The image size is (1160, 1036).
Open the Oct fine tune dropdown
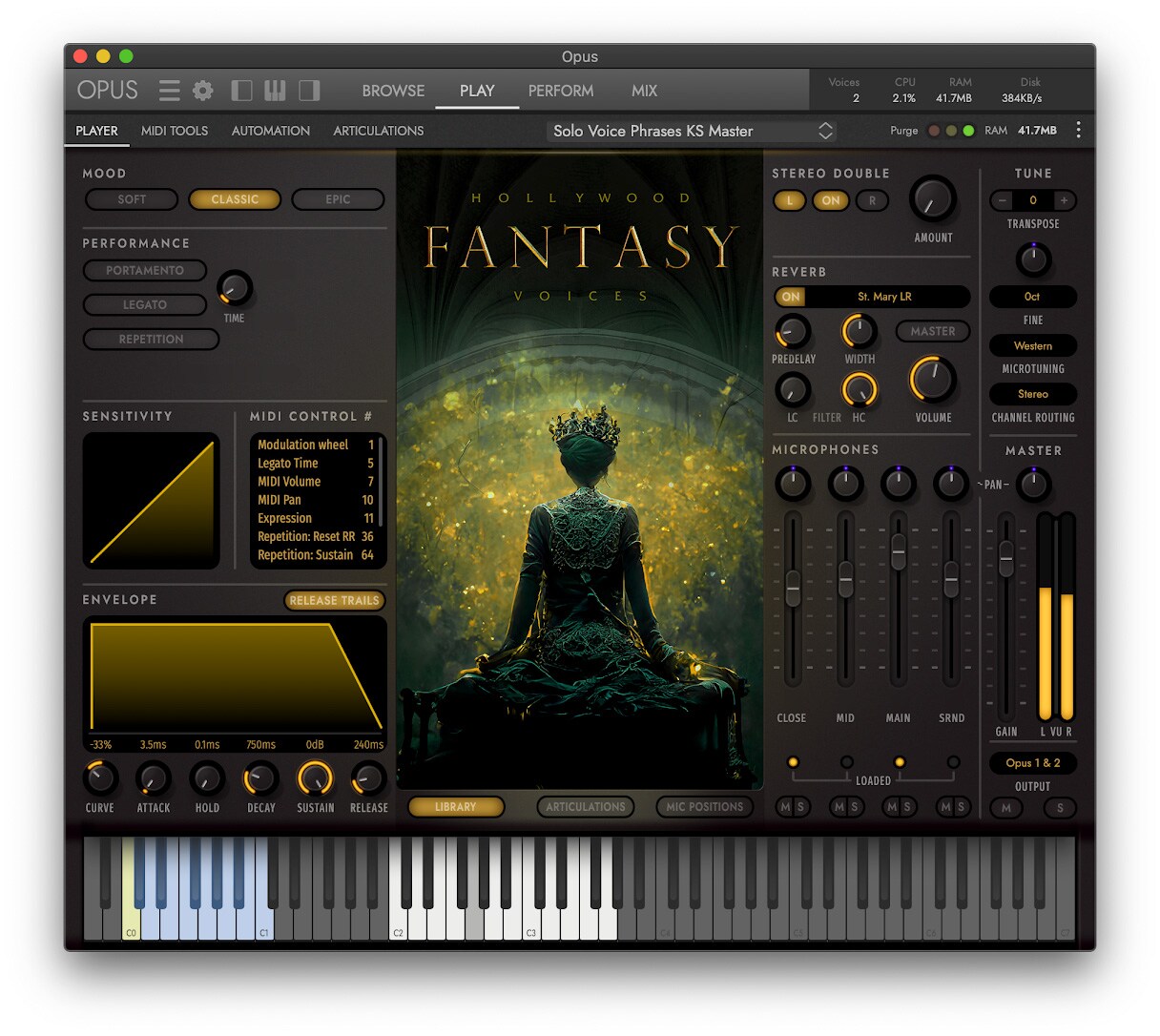[1032, 297]
